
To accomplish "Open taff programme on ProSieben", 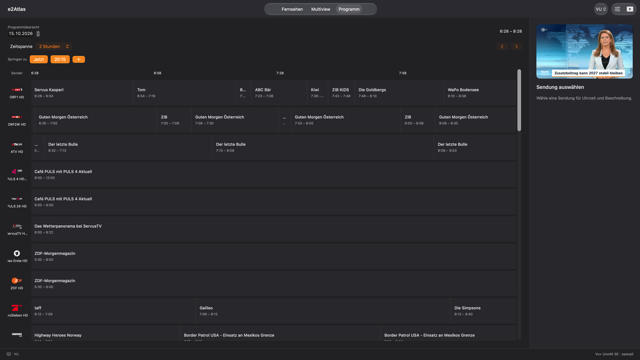I will click(x=113, y=311).
